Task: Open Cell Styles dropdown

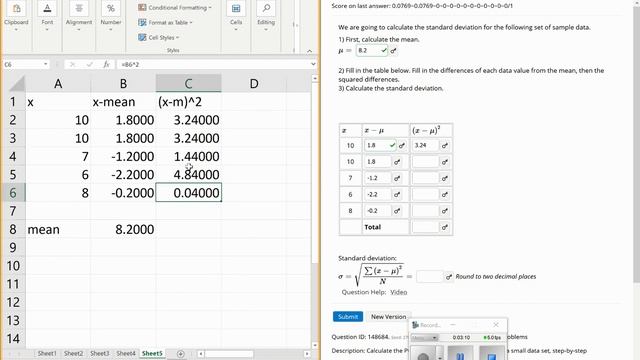Action: coord(159,38)
